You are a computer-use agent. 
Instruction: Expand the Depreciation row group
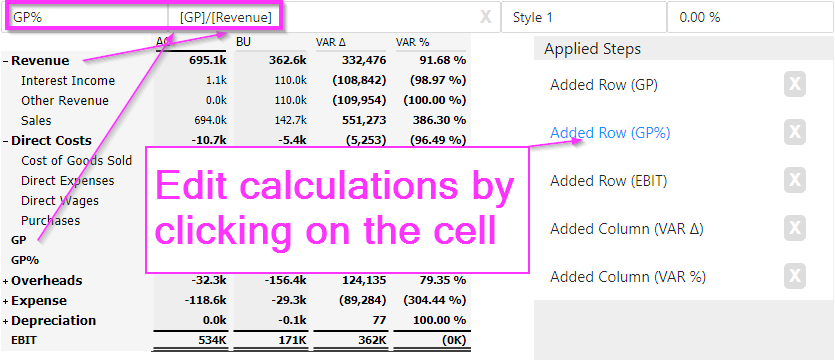5,321
